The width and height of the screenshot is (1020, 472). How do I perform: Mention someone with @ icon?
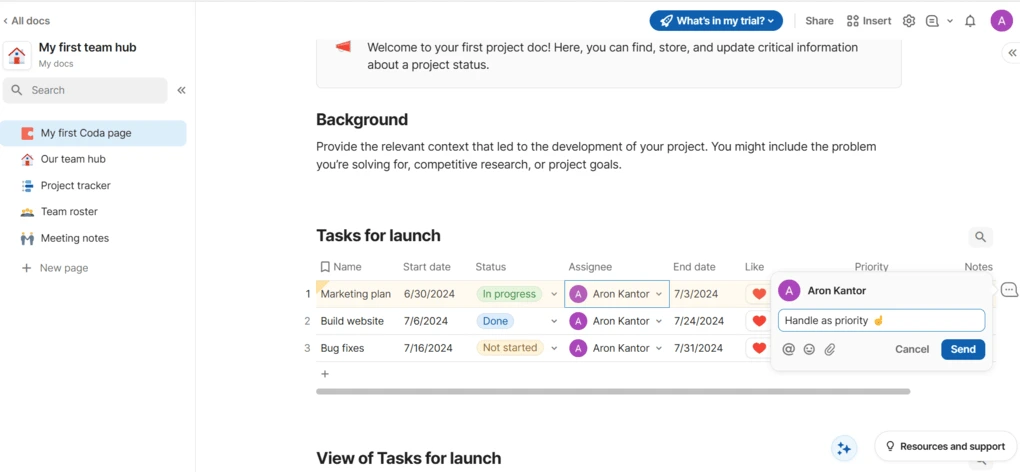pos(788,350)
